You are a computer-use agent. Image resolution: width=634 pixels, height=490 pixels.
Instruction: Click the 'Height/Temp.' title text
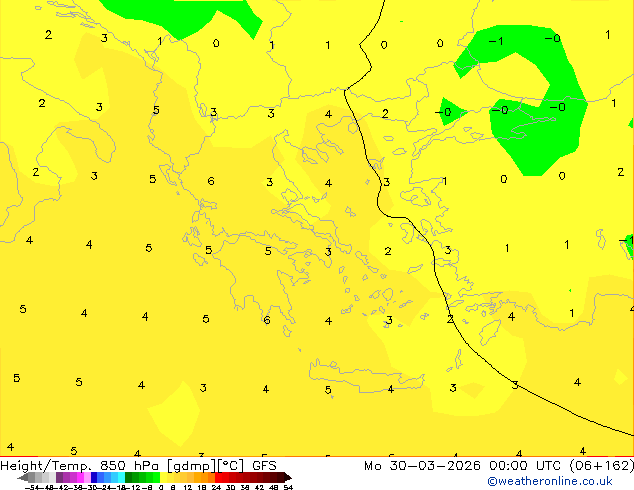click(x=46, y=466)
